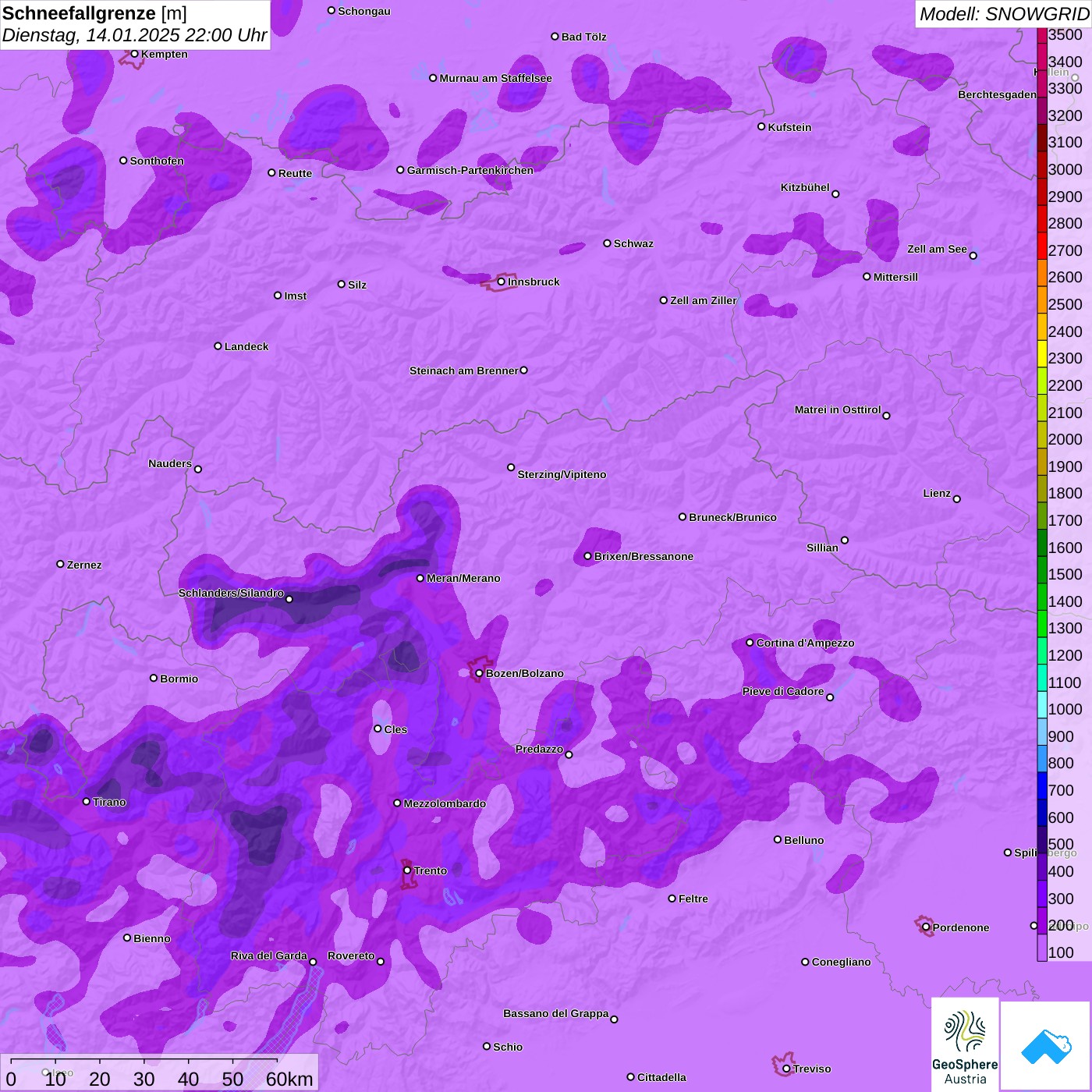Screen dimensions: 1092x1092
Task: Click the Reutte label
Action: [x=295, y=173]
